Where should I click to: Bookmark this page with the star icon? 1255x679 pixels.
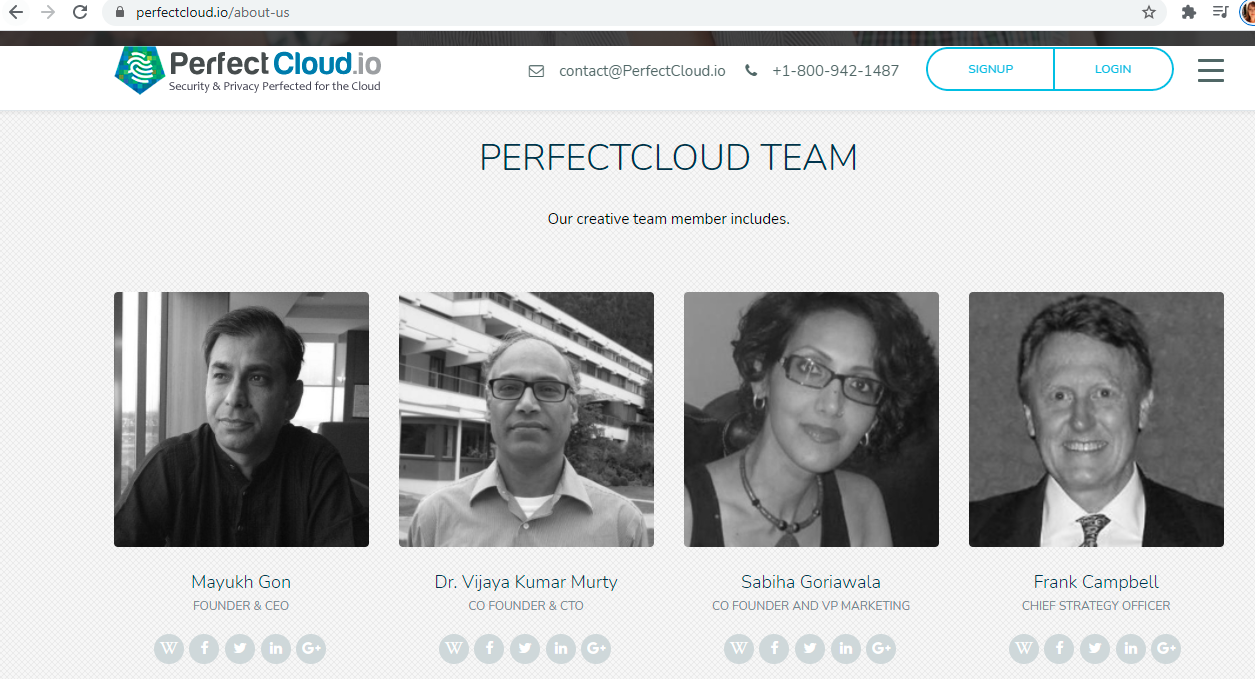pyautogui.click(x=1149, y=13)
